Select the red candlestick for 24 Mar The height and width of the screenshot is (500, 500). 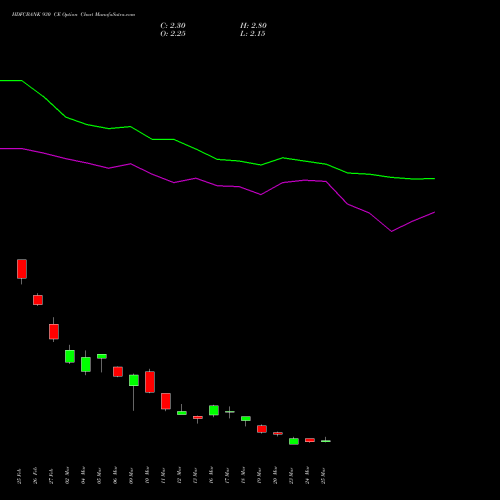(310, 440)
